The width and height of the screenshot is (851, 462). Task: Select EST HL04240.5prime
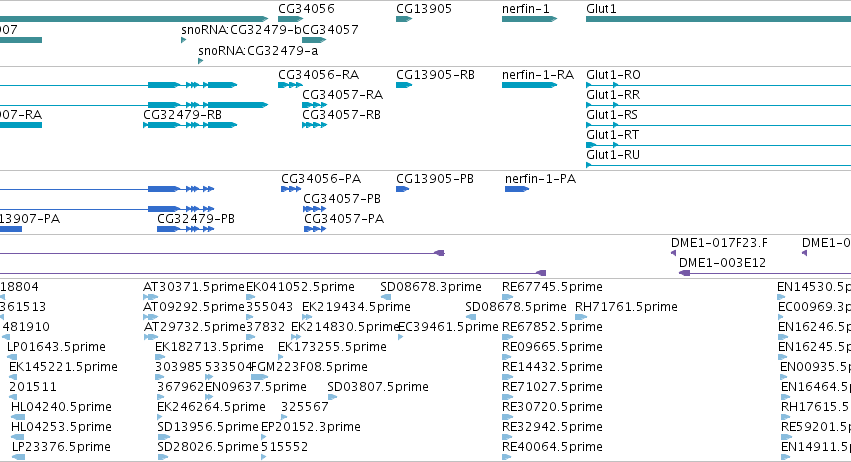click(61, 408)
